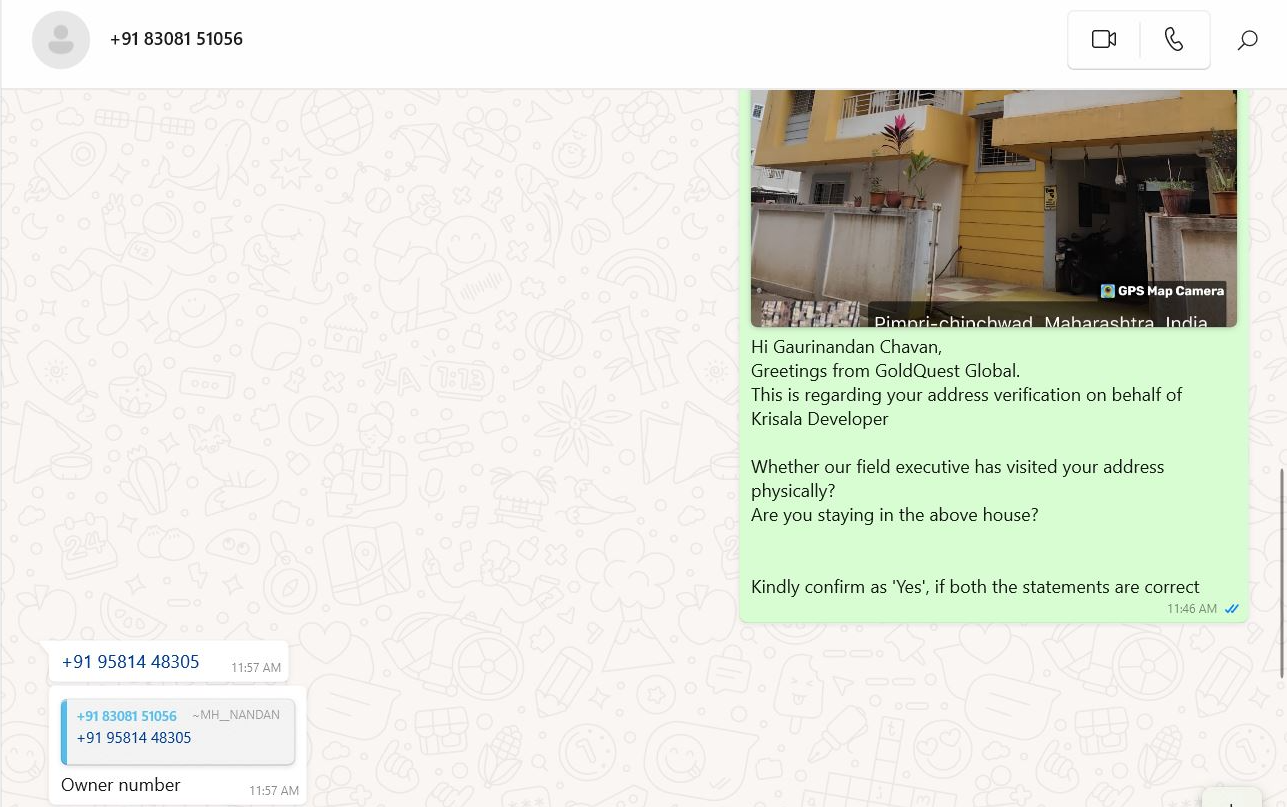Screen dimensions: 1287x807
Task: Start a video call with the contact
Action: pos(1104,39)
